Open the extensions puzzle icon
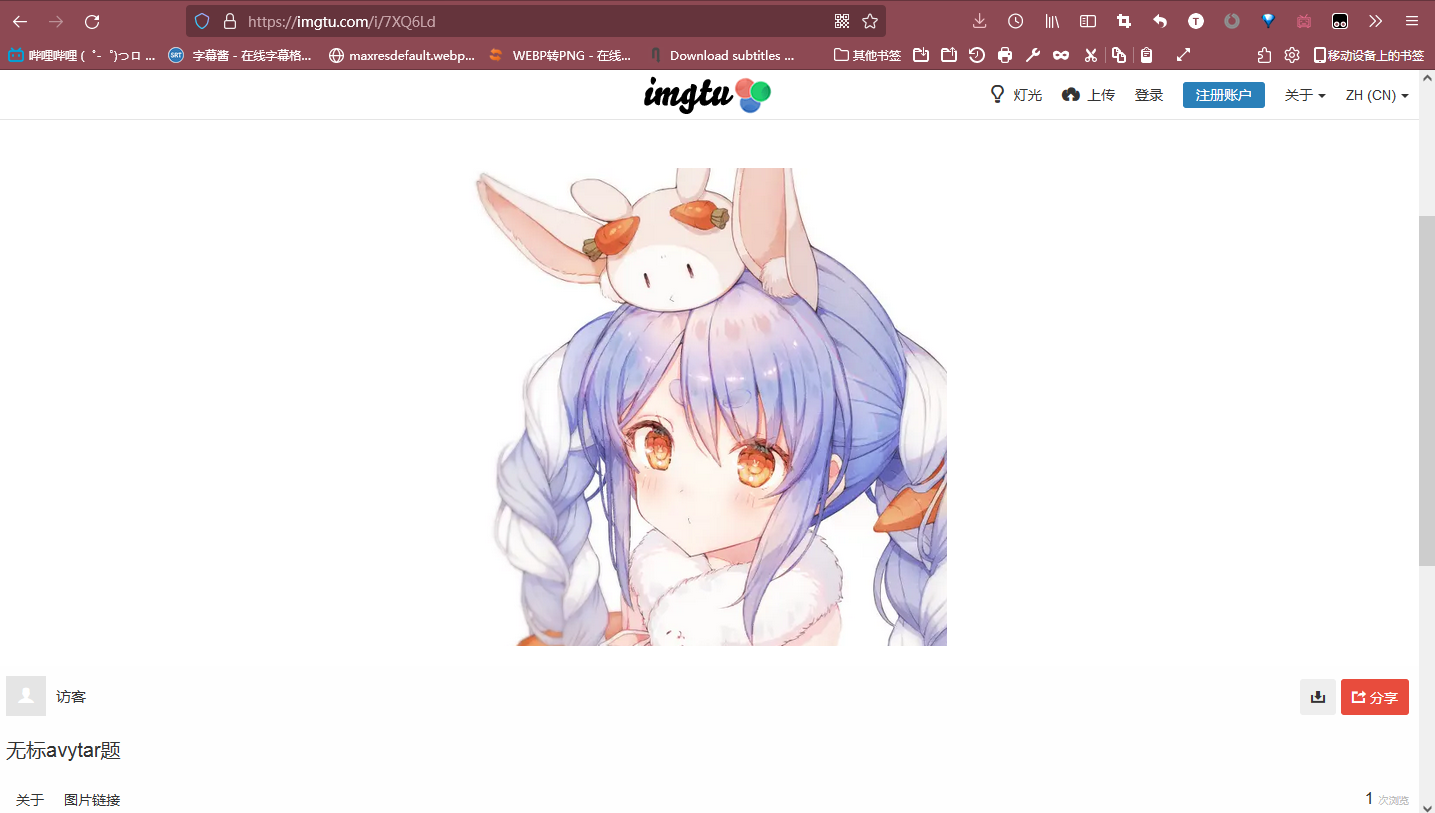The image size is (1435, 813). (1264, 56)
